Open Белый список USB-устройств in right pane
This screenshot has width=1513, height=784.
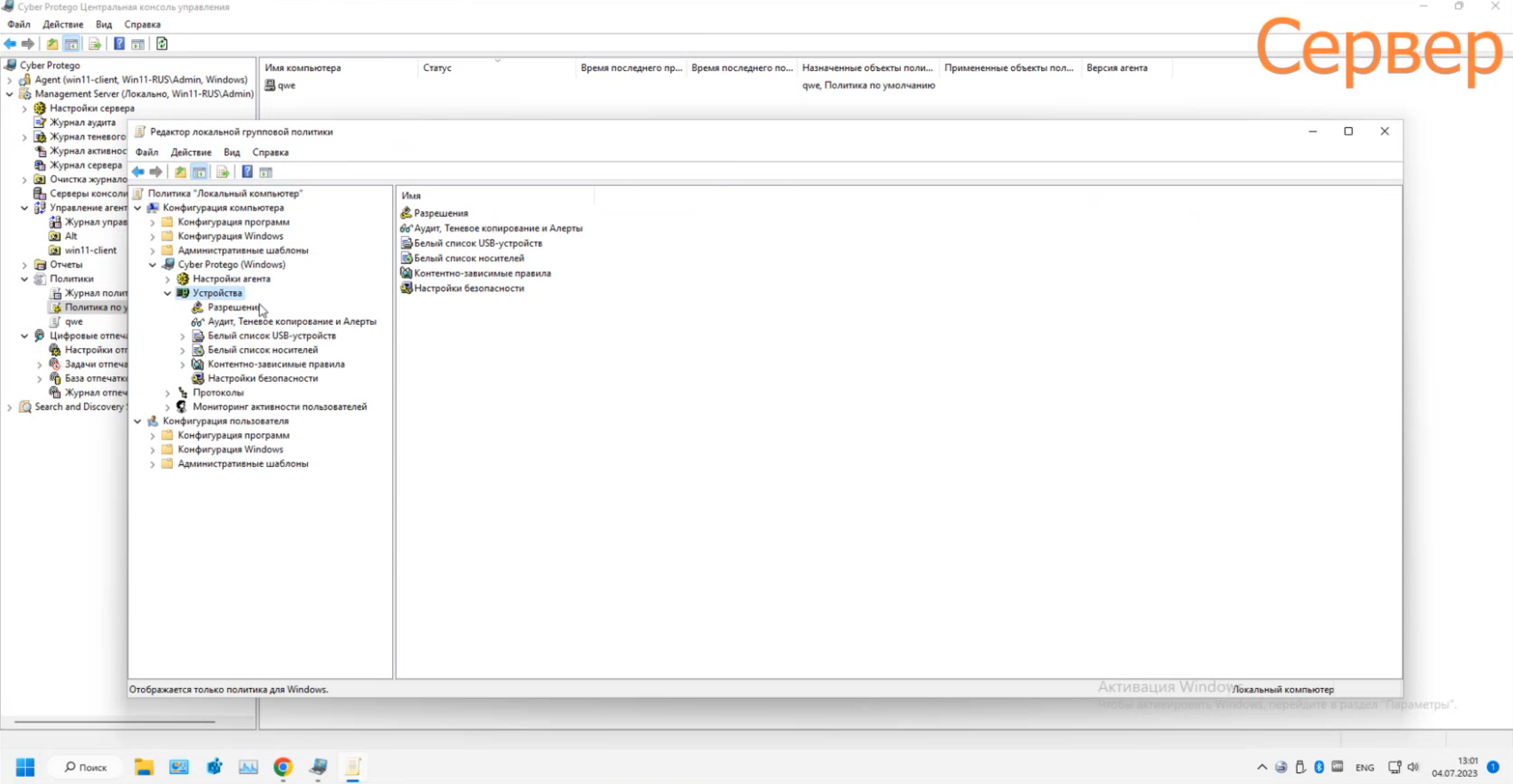477,243
